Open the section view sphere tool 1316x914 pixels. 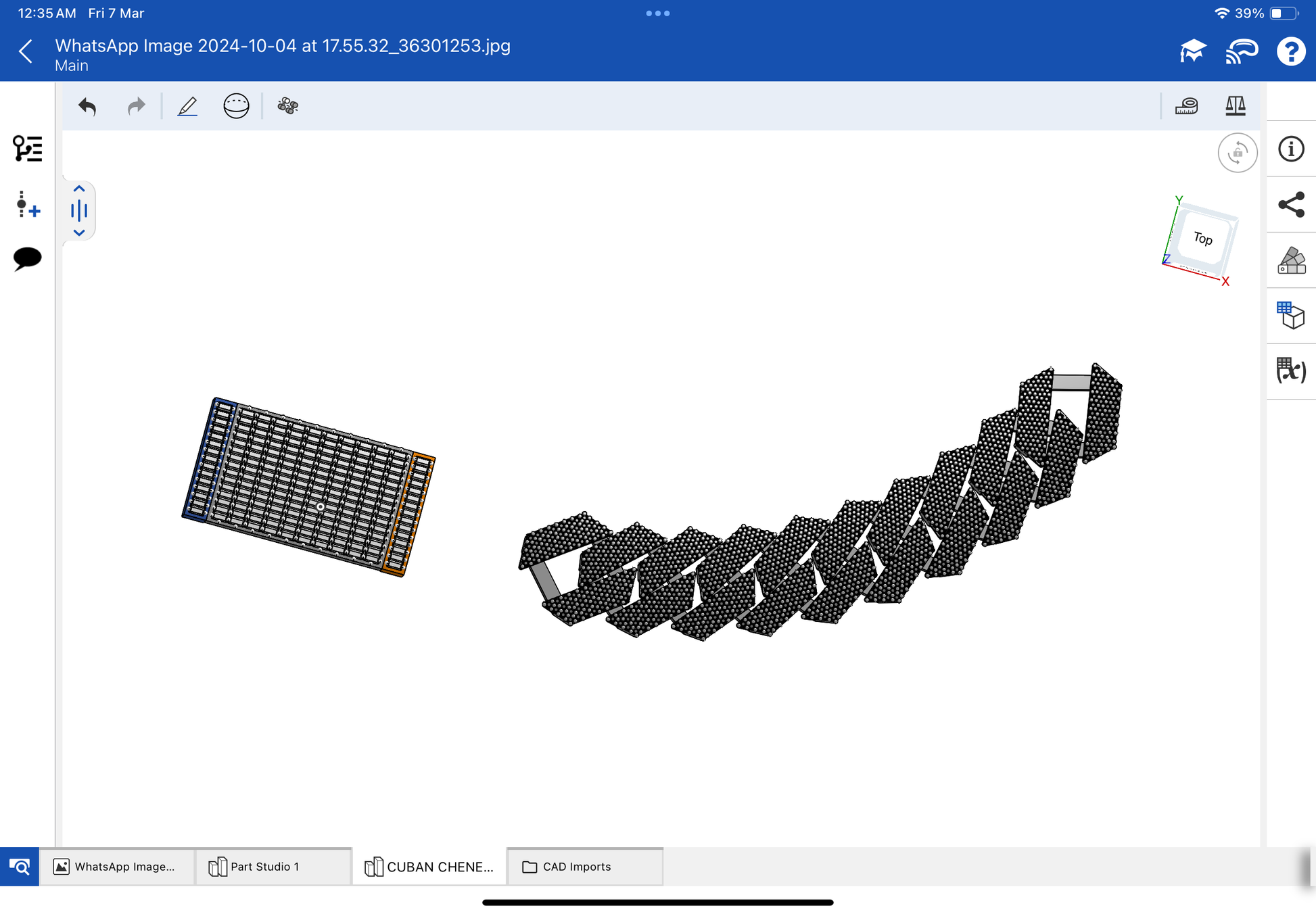click(236, 106)
